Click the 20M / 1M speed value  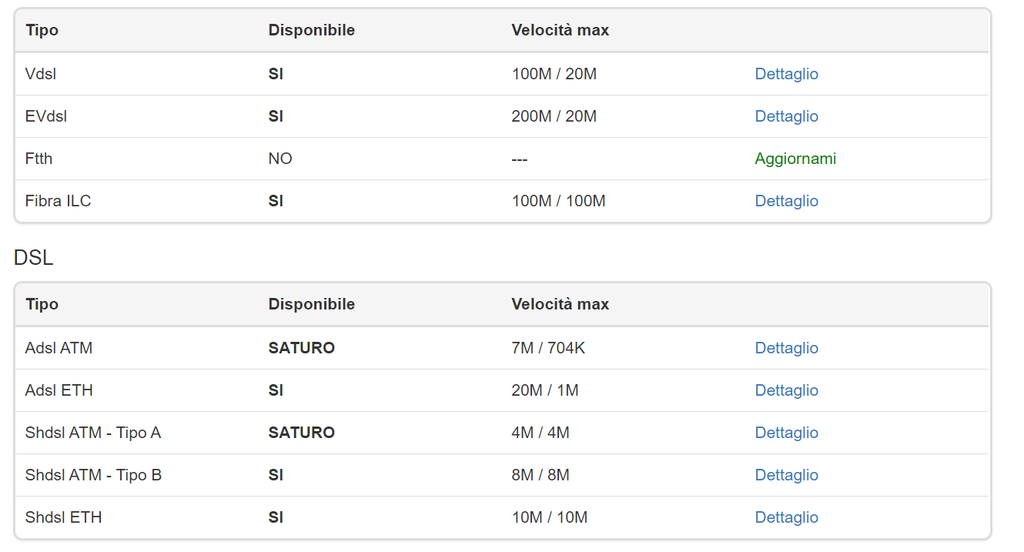click(x=545, y=390)
